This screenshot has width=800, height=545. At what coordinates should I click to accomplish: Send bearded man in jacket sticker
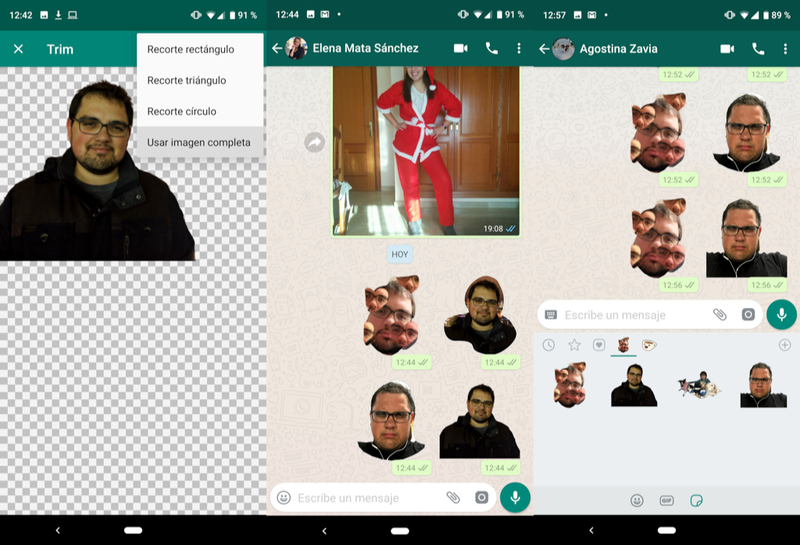click(634, 385)
